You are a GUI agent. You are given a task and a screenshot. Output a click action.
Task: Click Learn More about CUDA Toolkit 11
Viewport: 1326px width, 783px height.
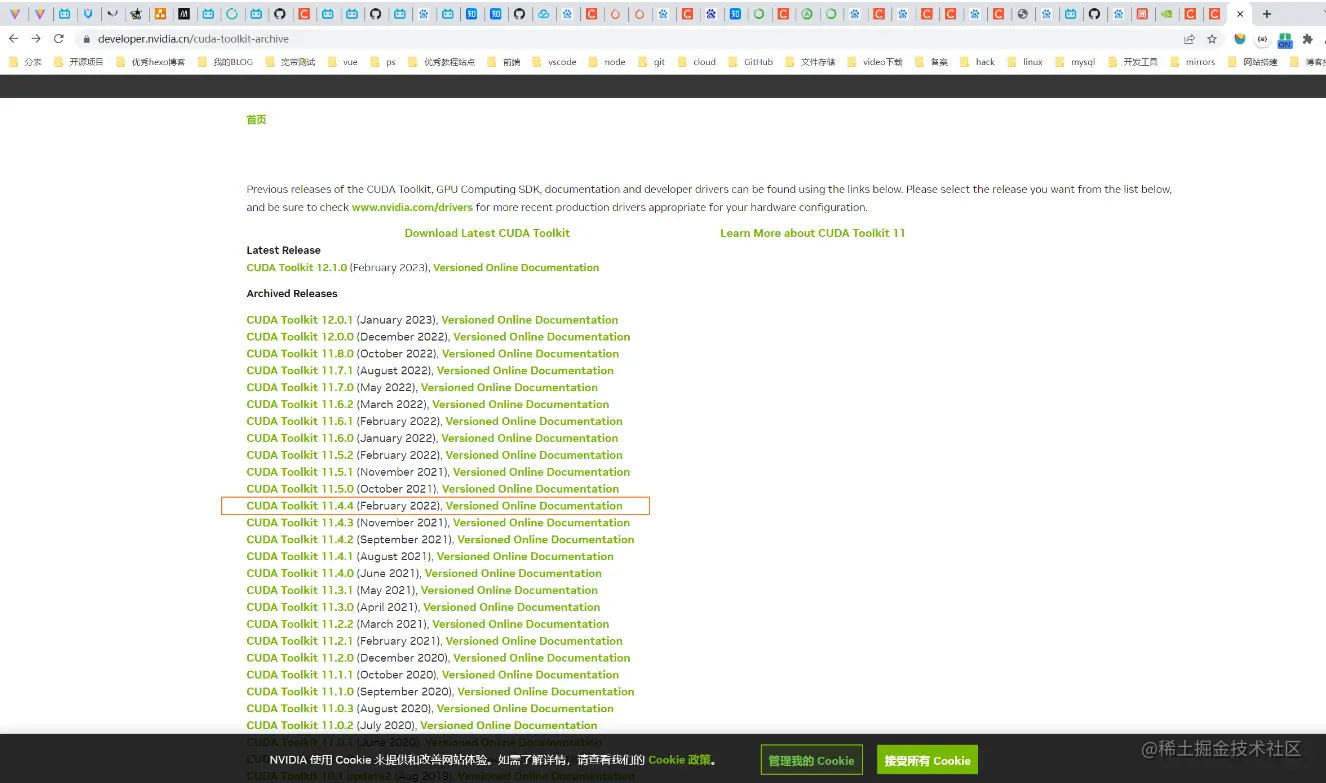[812, 233]
